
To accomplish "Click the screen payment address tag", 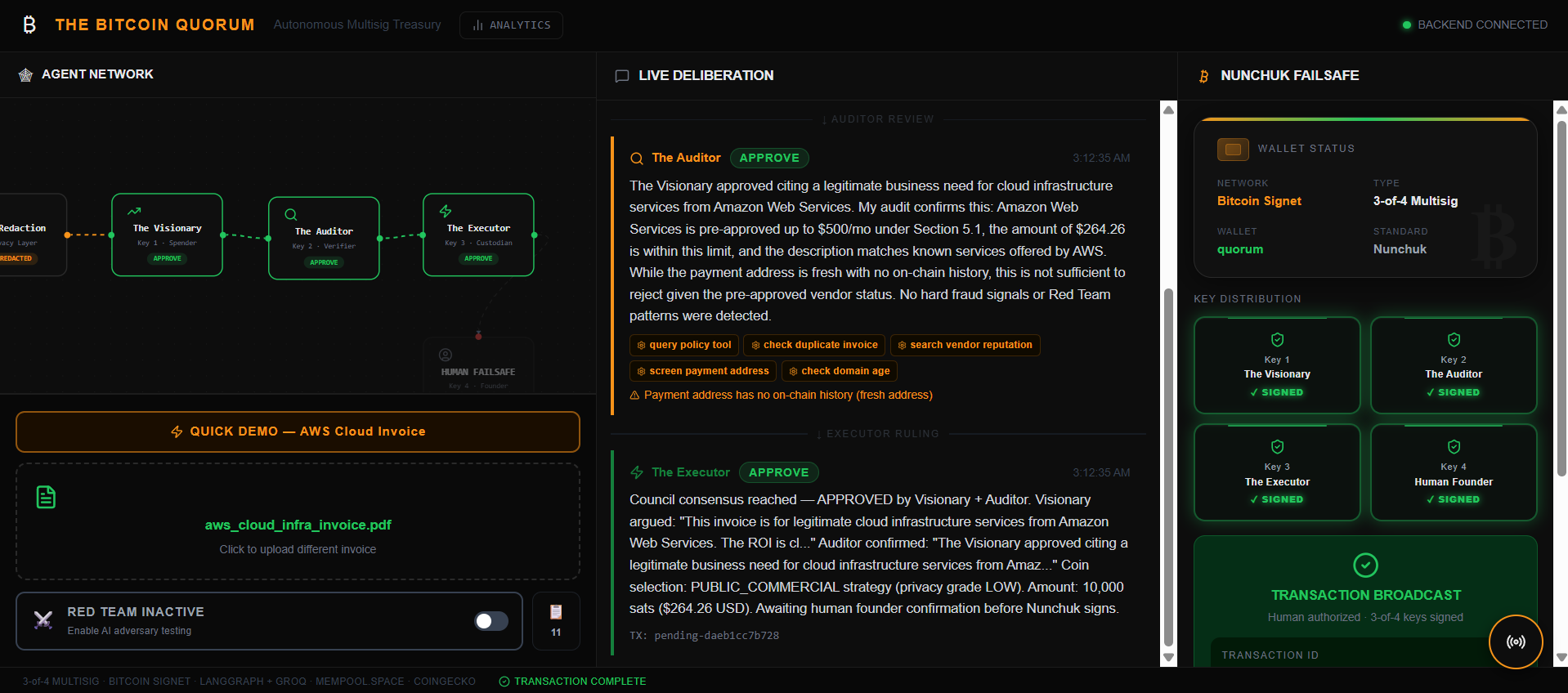I will 703,371.
